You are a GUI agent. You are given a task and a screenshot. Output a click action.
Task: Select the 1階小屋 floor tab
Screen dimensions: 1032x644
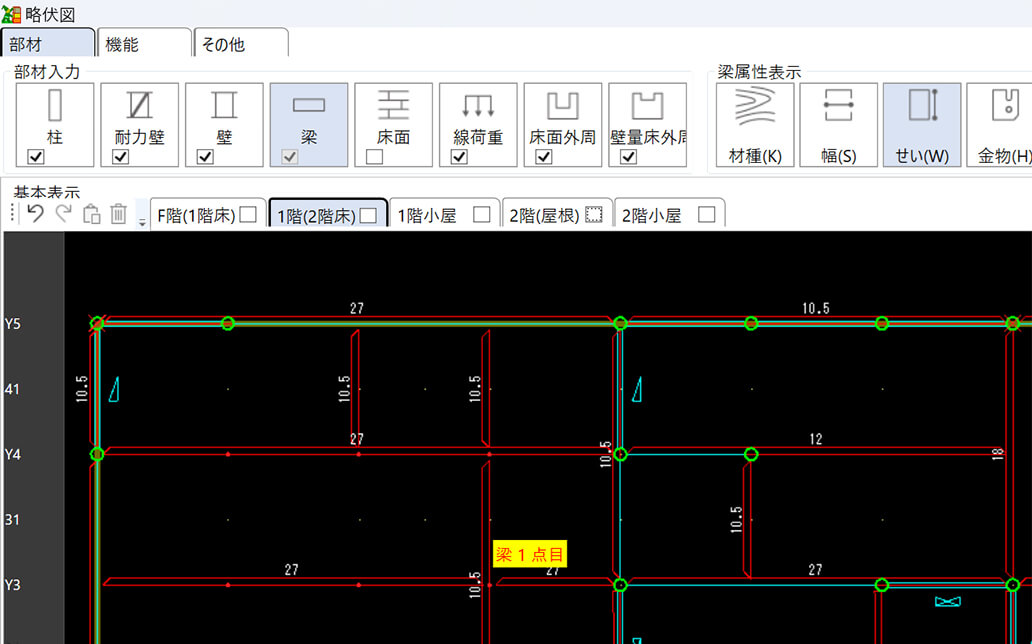443,215
